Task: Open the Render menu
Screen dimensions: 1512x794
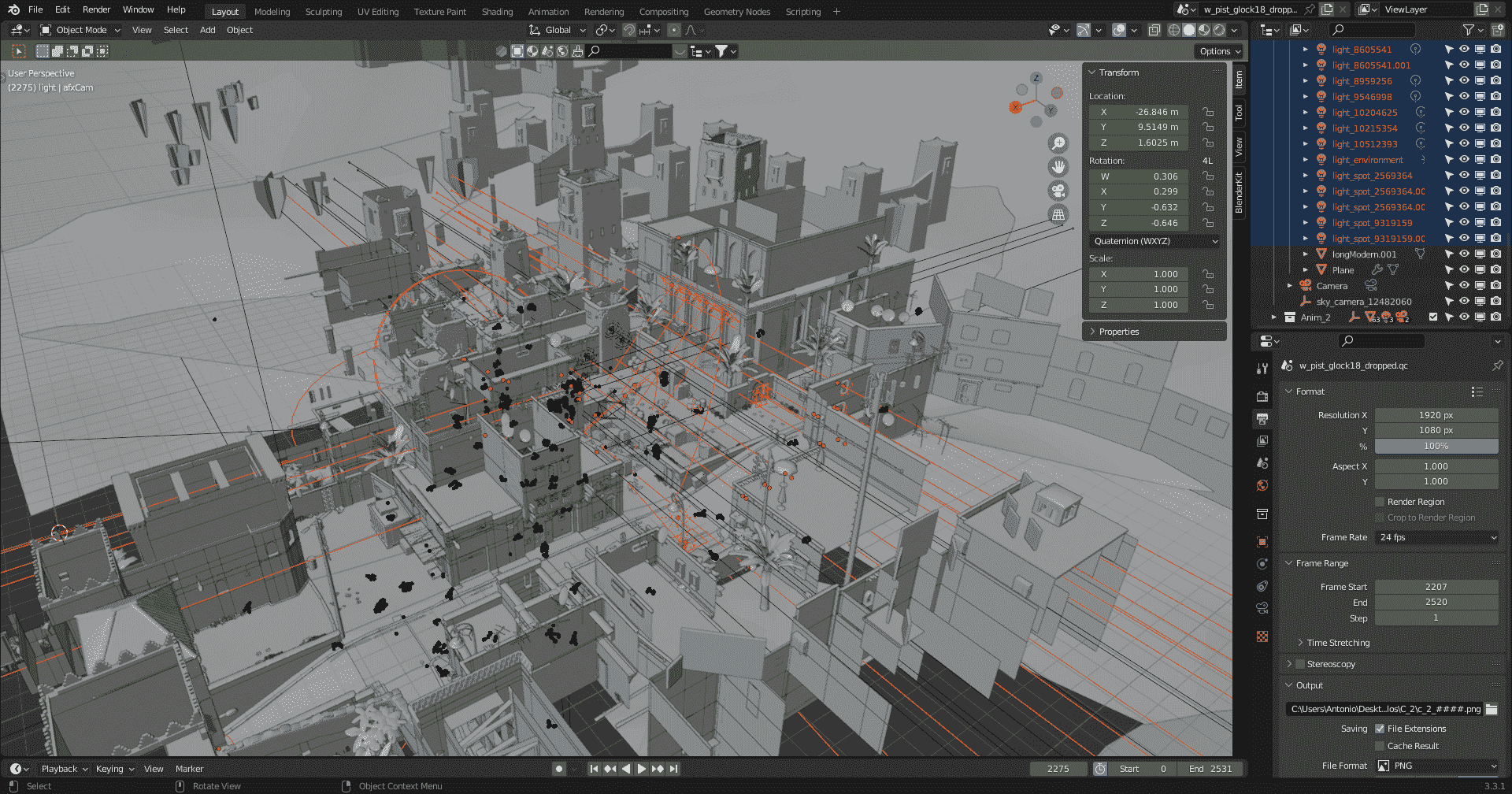Action: click(x=96, y=9)
